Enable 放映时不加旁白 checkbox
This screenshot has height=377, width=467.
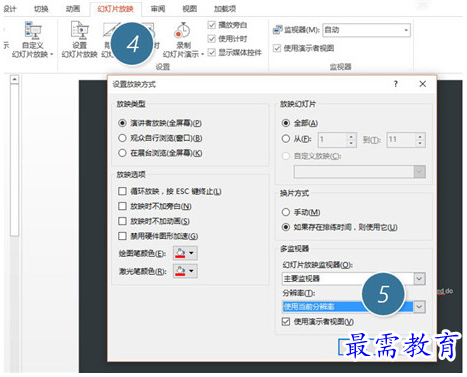122,206
